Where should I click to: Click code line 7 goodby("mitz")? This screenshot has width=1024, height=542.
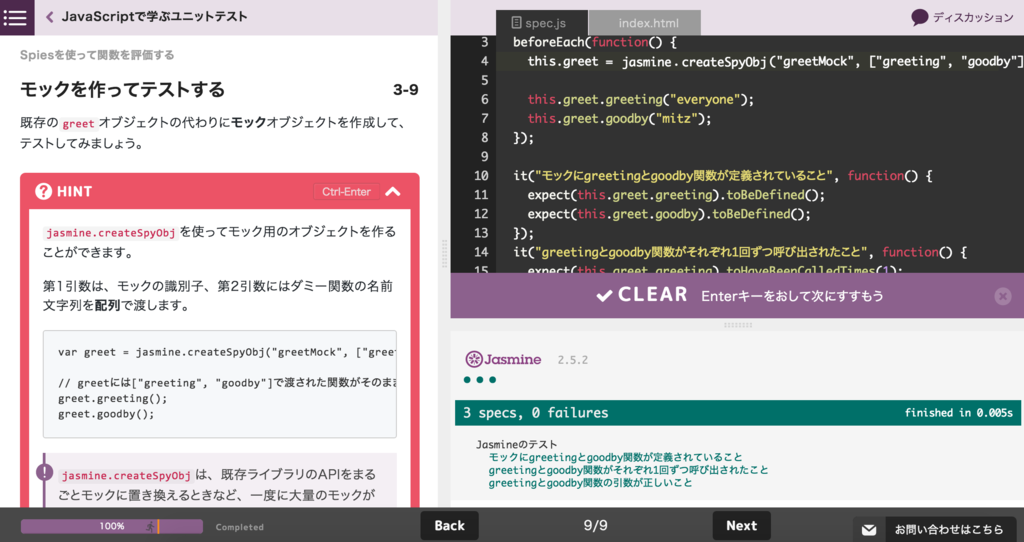[620, 118]
